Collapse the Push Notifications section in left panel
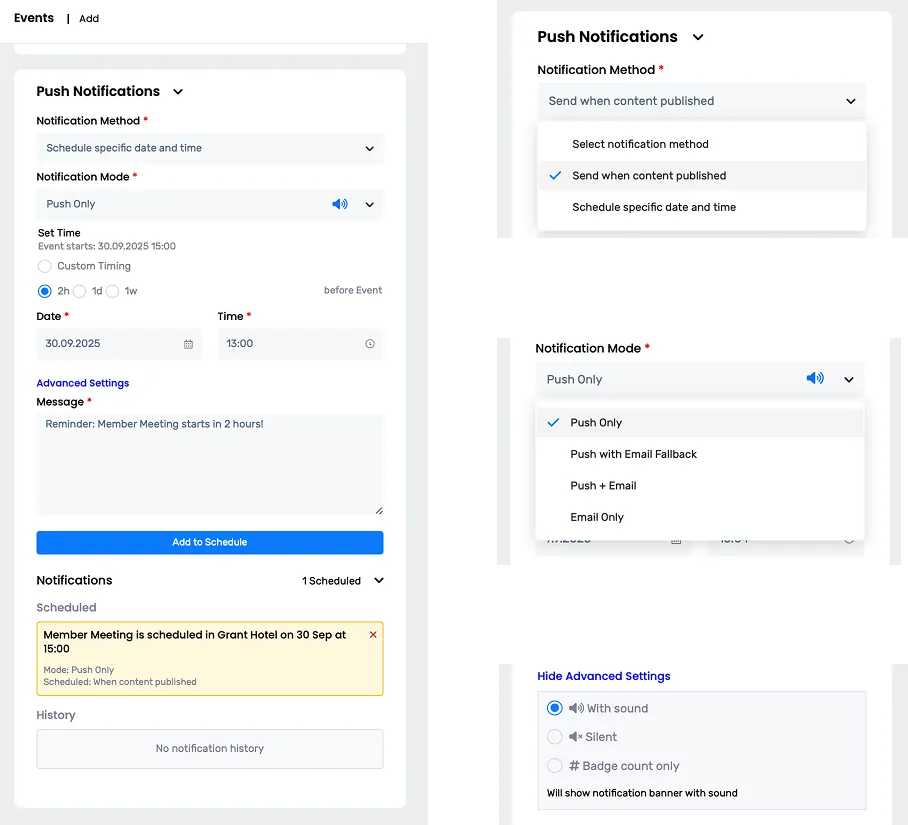 (x=178, y=92)
